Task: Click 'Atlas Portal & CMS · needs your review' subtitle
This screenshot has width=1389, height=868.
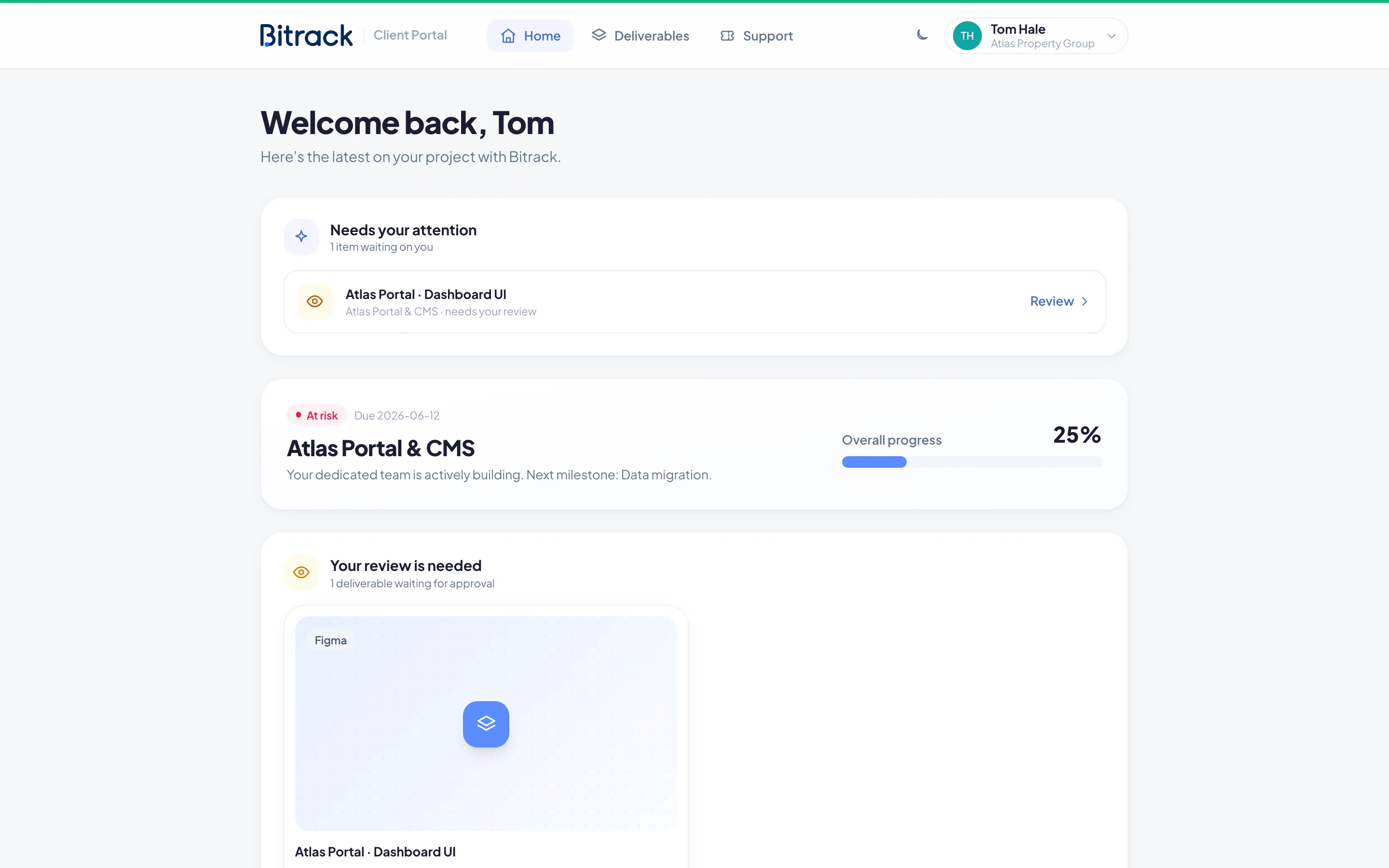Action: 441,312
